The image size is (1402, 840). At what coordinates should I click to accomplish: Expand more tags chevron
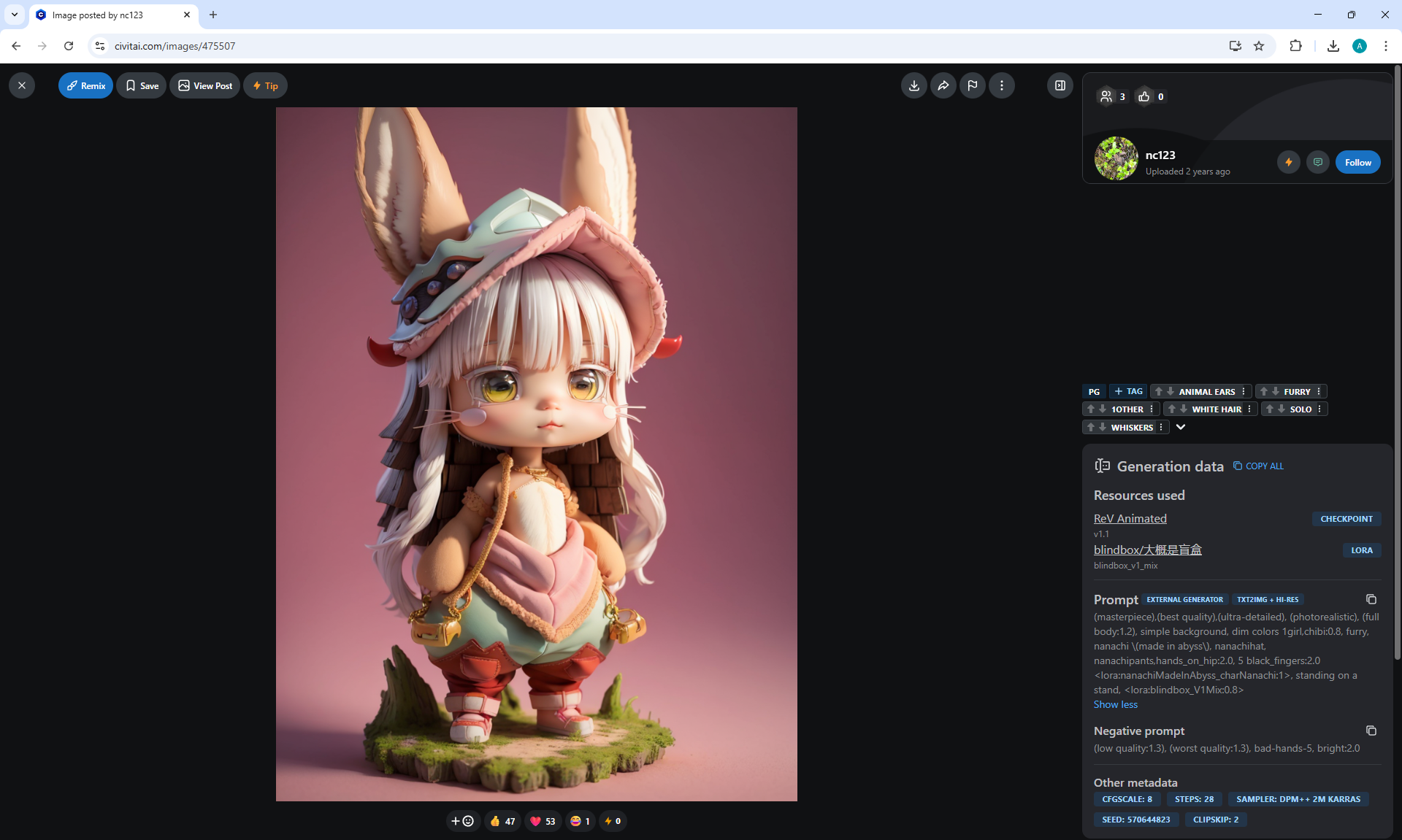pyautogui.click(x=1181, y=427)
